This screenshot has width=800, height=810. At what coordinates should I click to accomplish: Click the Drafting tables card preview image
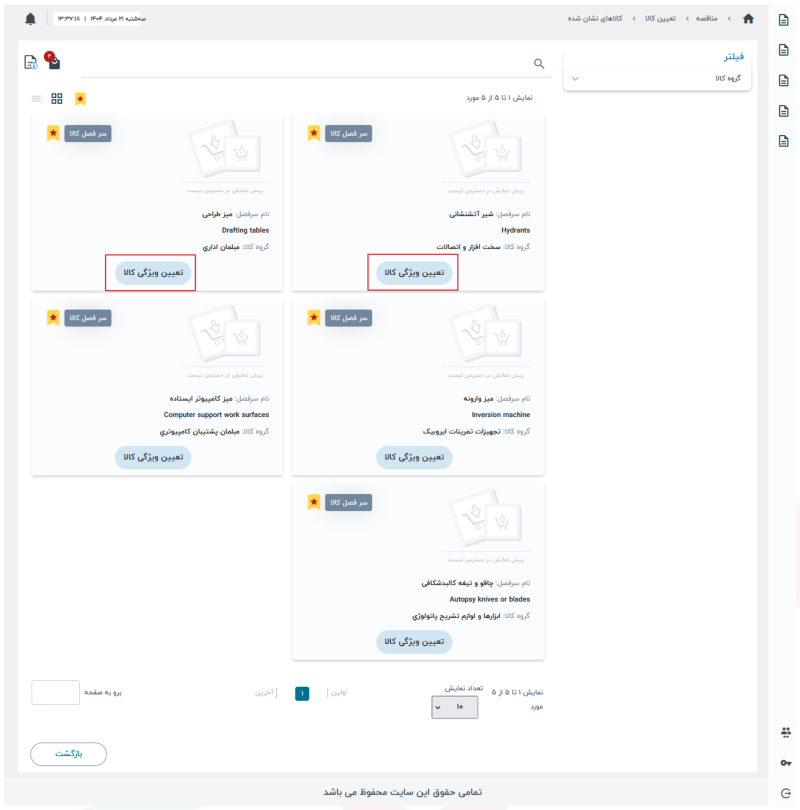tap(225, 149)
